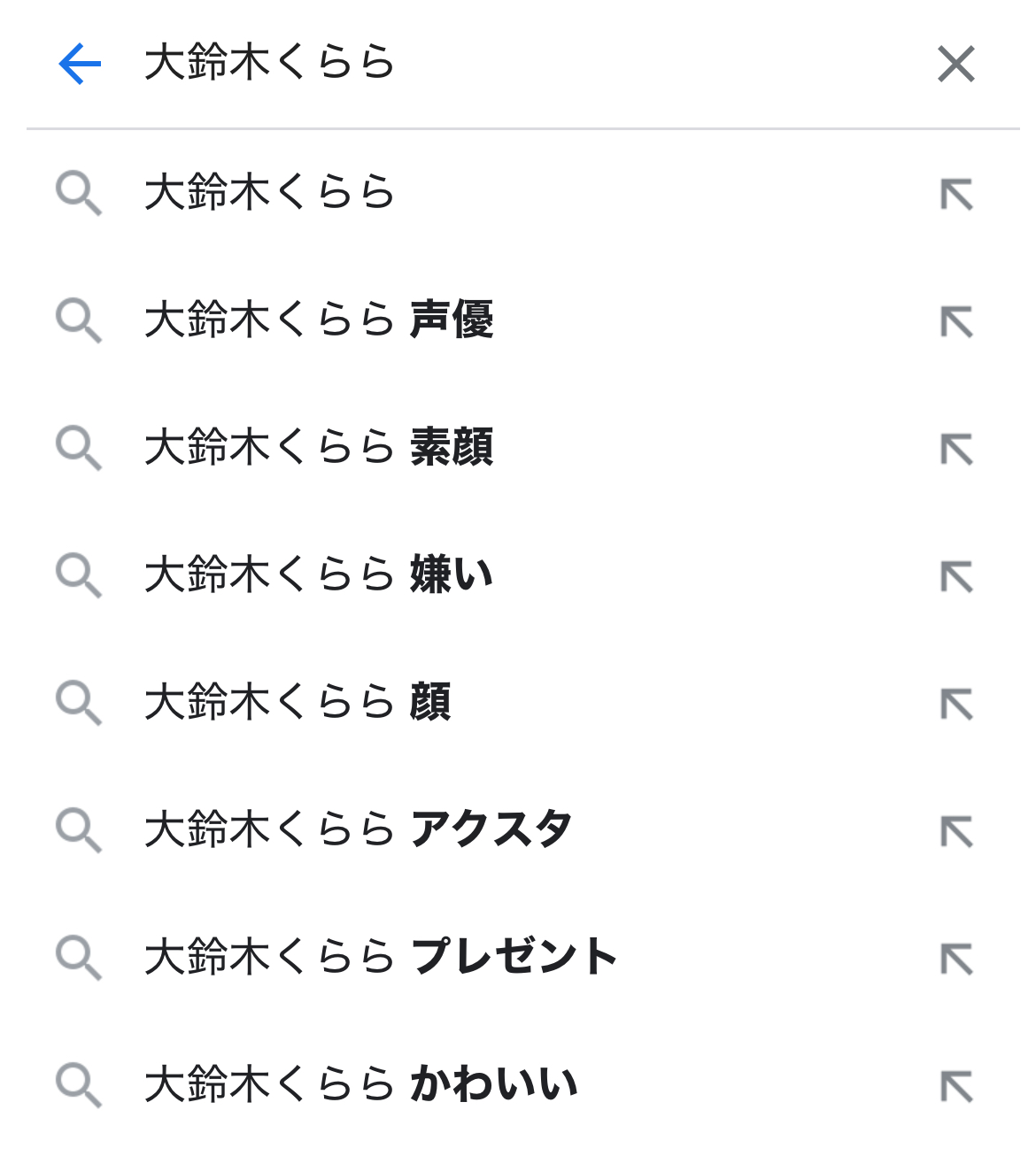The image size is (1036, 1164).
Task: Hit the arrow icon next to かわいい
Action: pos(956,1086)
